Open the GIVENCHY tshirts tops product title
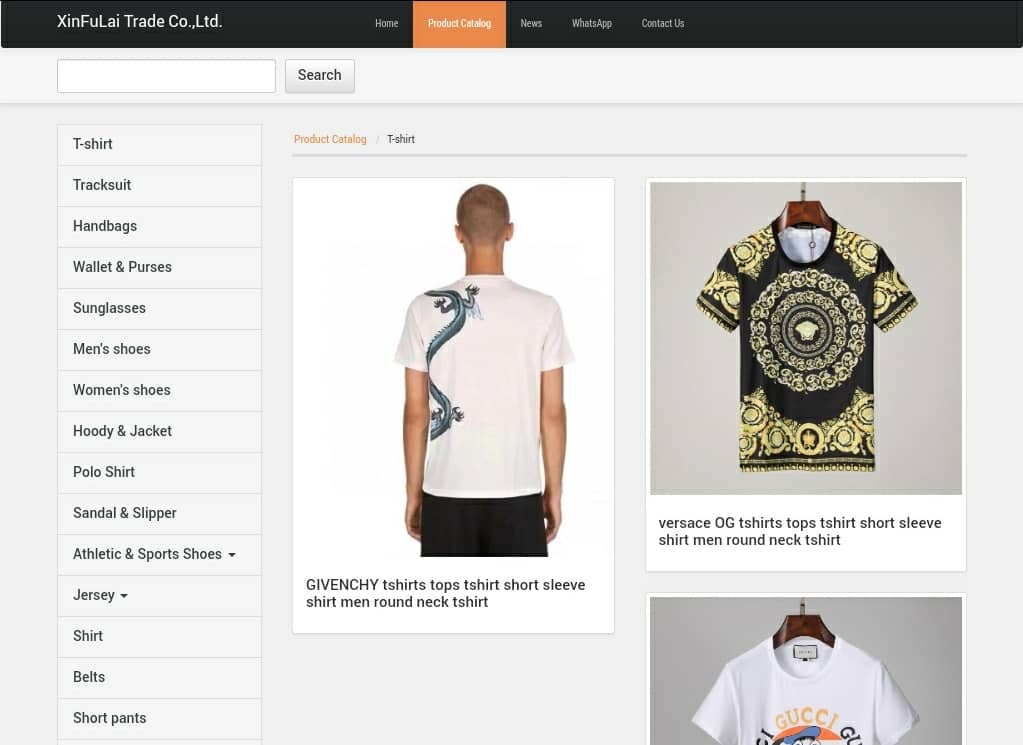The width and height of the screenshot is (1023, 745). [x=446, y=594]
